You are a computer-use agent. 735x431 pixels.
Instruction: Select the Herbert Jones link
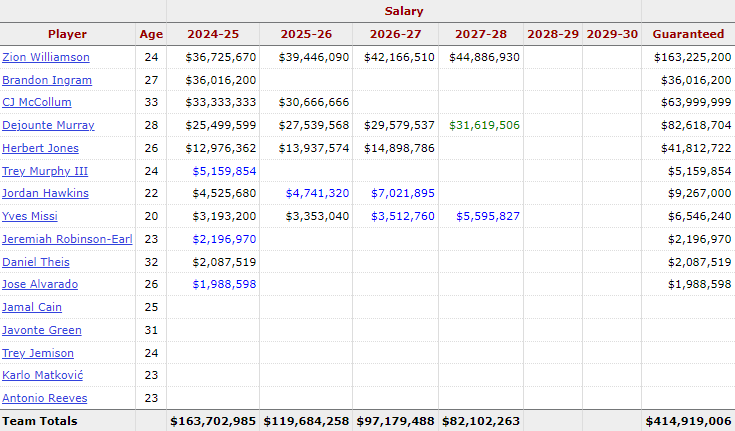pos(40,148)
